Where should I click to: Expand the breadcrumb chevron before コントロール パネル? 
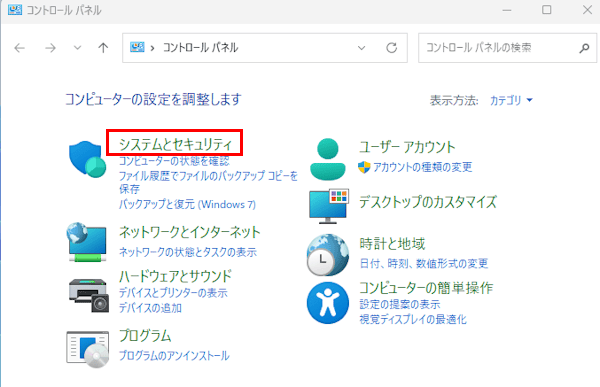click(152, 48)
